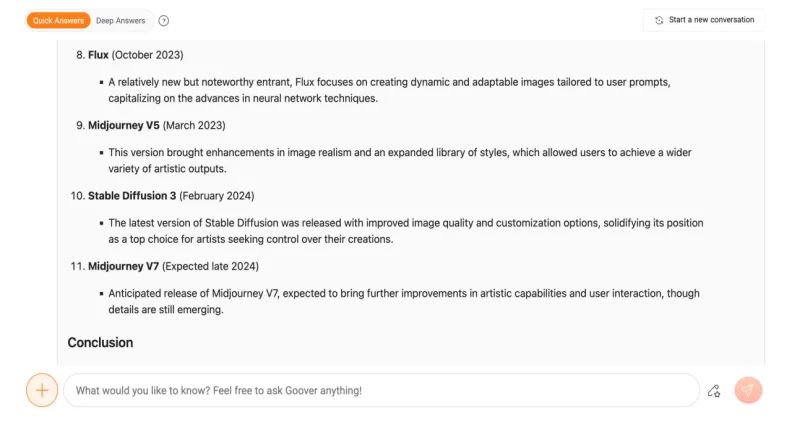Screen dimensions: 792x422
Task: Click the orange plus circle icon
Action: (42, 390)
